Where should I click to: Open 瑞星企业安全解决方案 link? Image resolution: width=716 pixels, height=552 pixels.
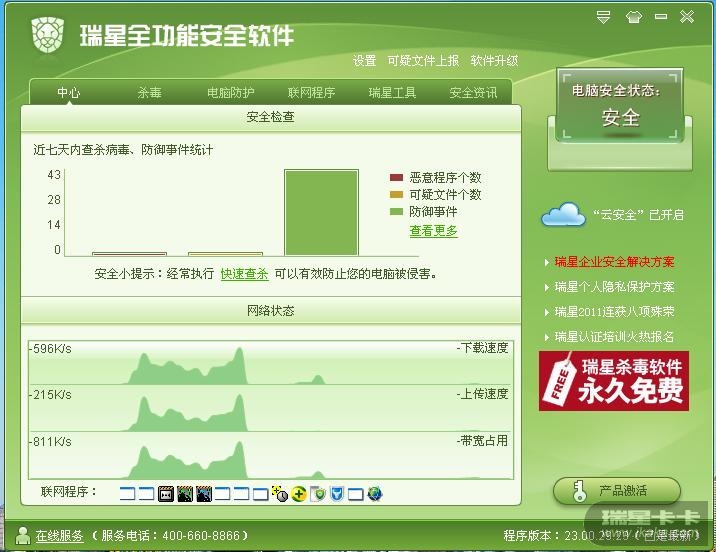[614, 262]
